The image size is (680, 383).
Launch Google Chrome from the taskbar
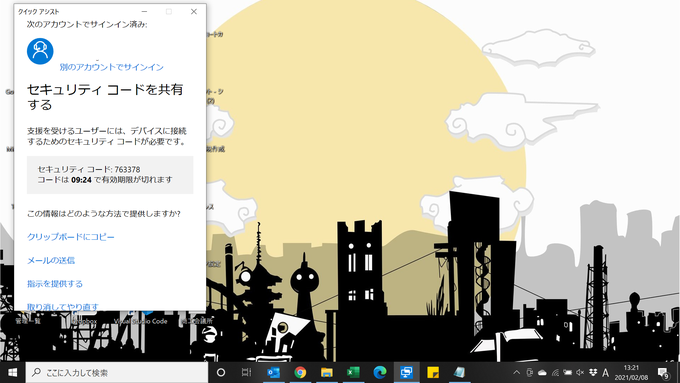click(300, 372)
